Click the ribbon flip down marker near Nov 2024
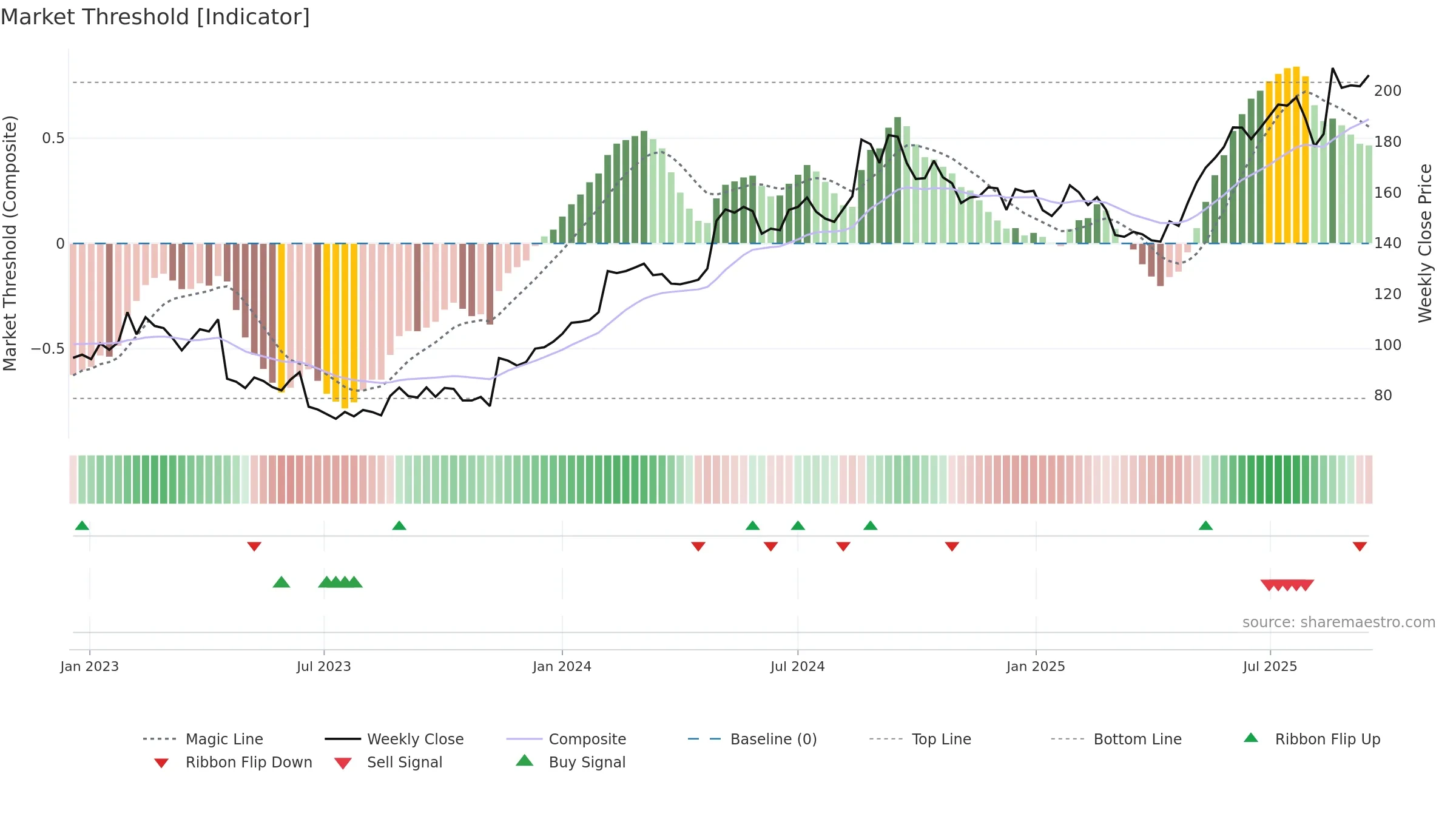 tap(952, 547)
